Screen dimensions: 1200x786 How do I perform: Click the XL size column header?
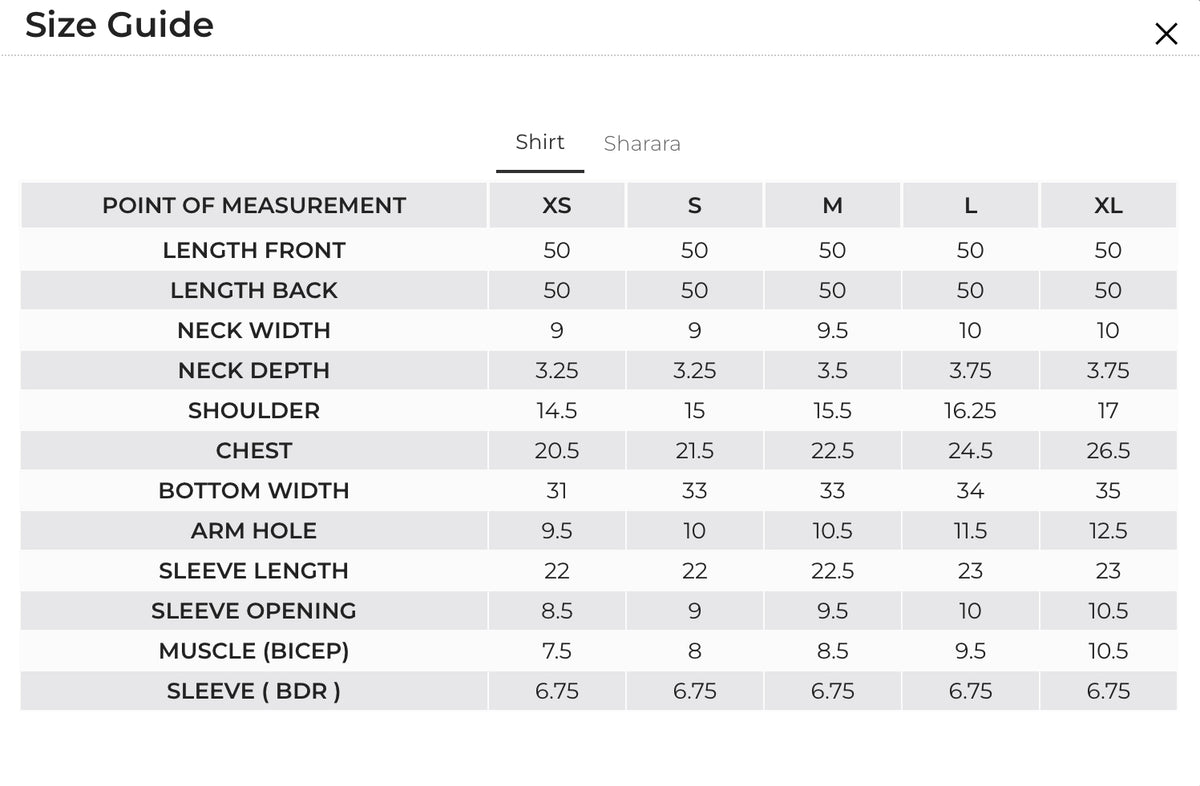1108,205
